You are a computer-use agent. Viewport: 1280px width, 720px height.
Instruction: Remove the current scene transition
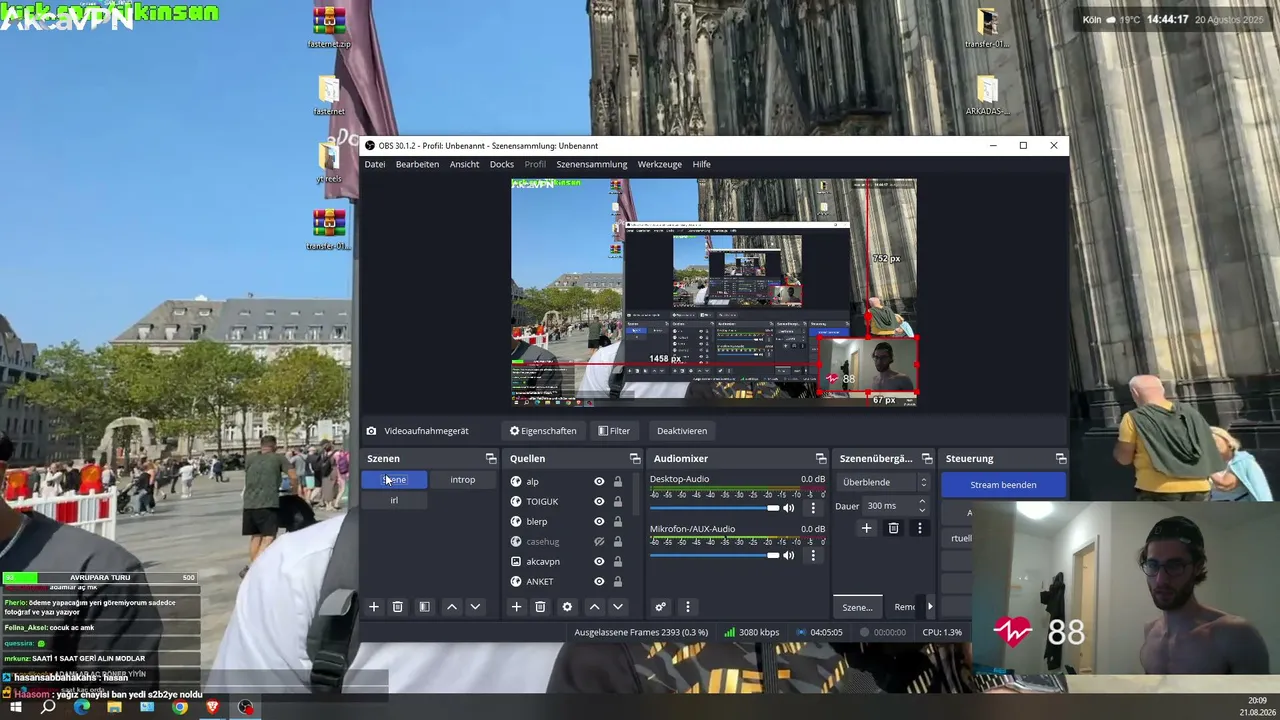tap(893, 528)
